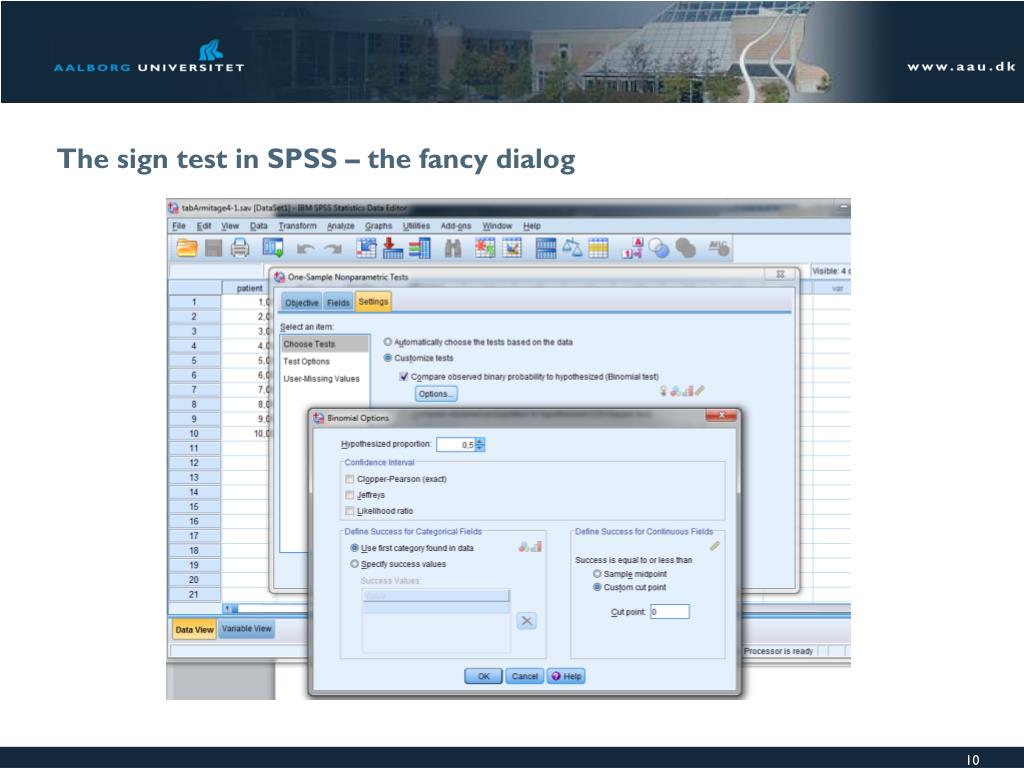This screenshot has height=768, width=1024.
Task: Open data document via folder icon
Action: tap(186, 248)
